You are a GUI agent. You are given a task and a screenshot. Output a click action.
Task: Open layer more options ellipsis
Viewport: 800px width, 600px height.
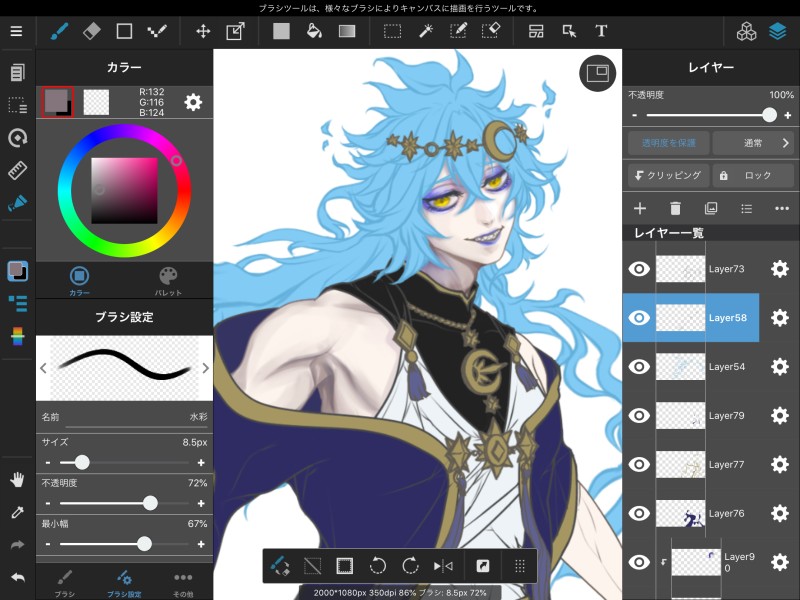click(782, 208)
